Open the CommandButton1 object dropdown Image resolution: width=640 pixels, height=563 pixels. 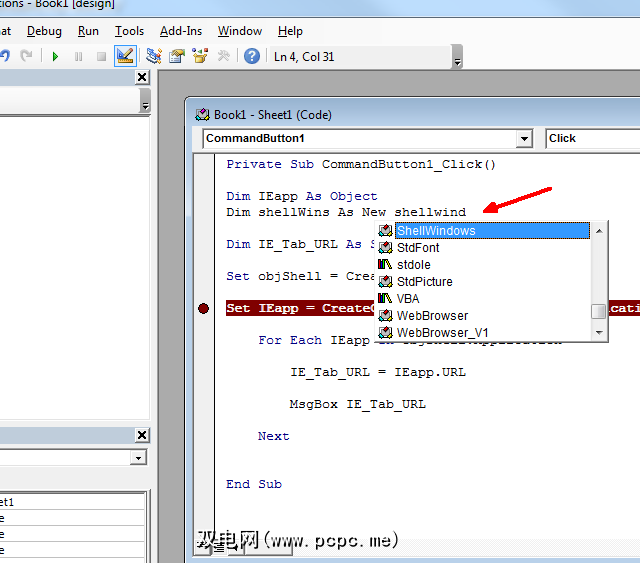click(x=524, y=139)
